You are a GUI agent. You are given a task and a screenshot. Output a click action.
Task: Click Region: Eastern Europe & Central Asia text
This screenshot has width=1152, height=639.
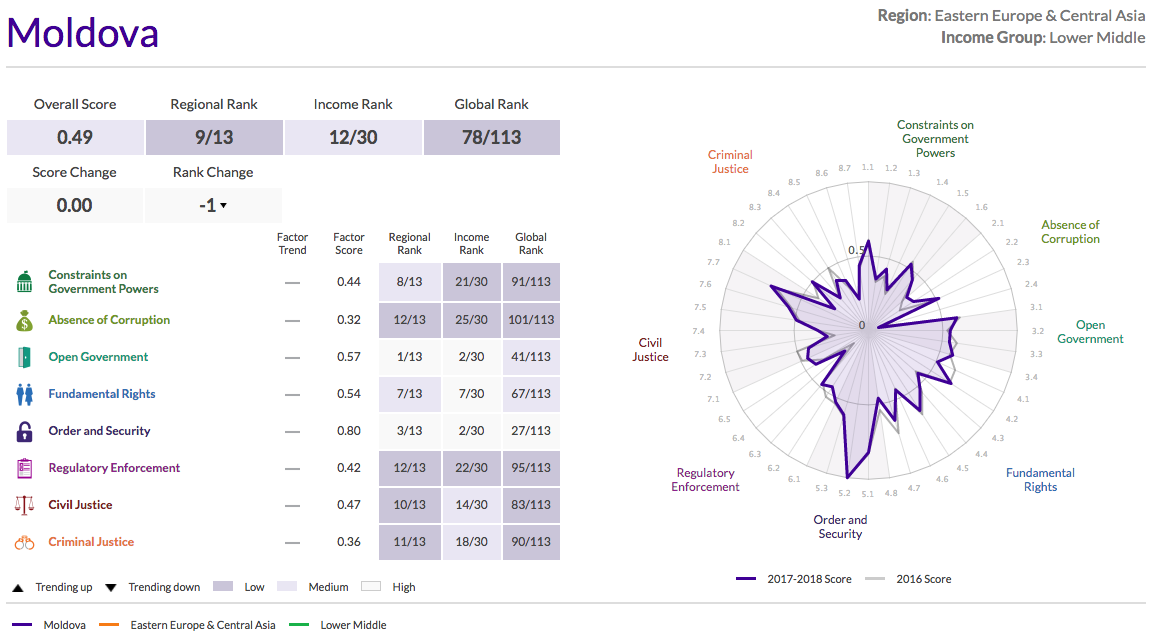(1011, 15)
